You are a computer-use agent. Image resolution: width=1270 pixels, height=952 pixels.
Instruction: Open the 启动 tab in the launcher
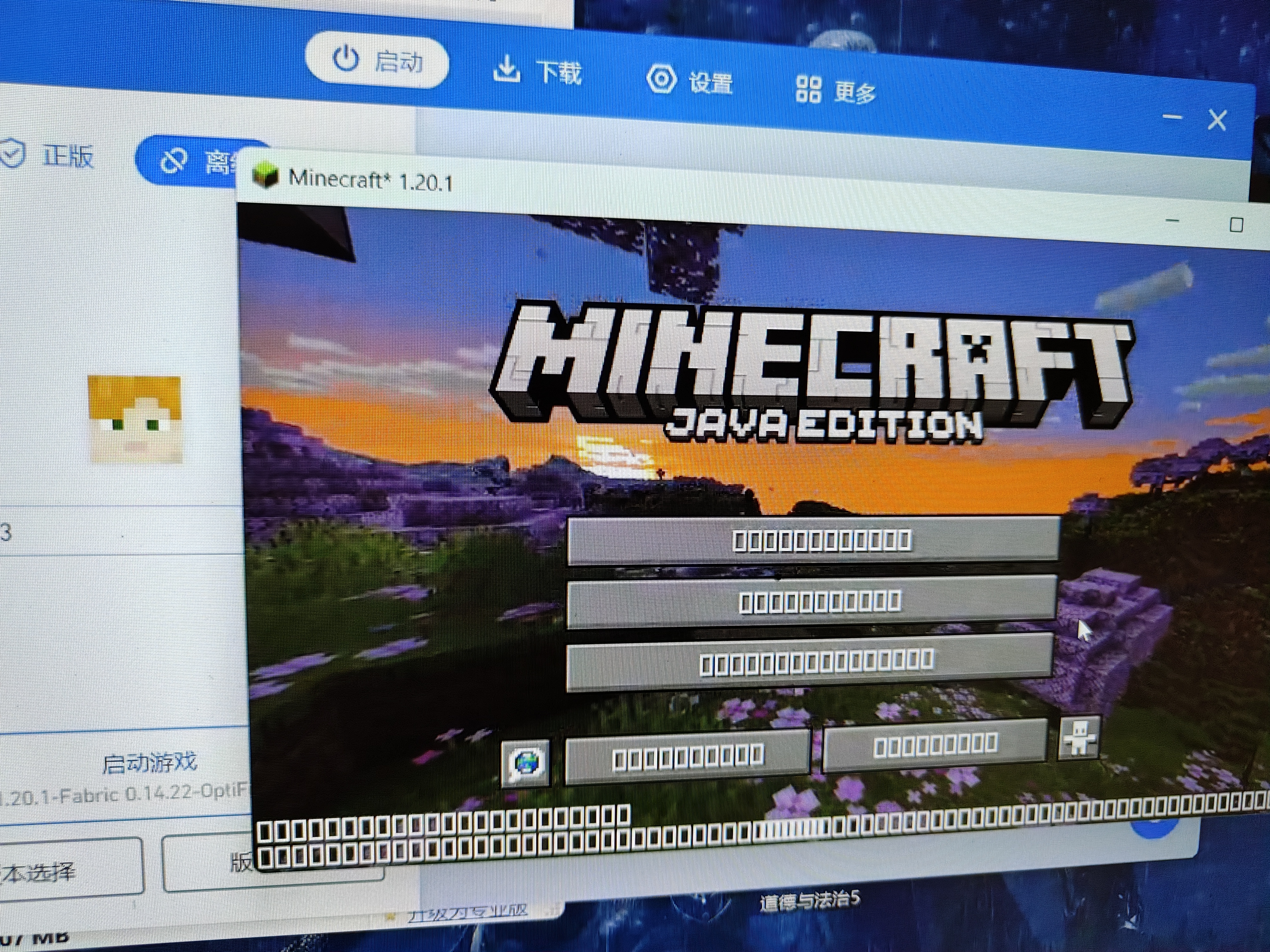pos(377,60)
